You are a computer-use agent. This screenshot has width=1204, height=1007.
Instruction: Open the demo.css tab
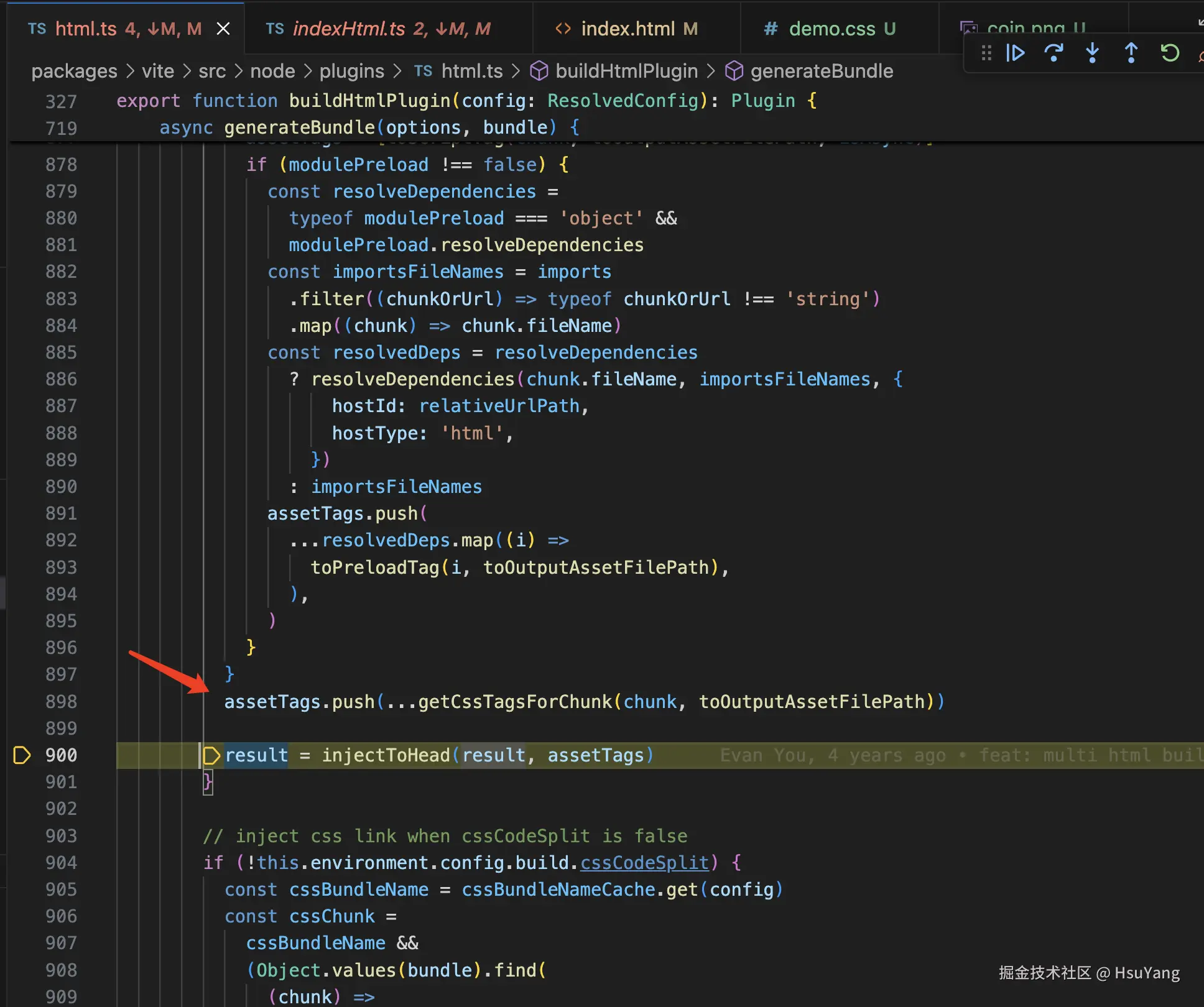(x=831, y=29)
